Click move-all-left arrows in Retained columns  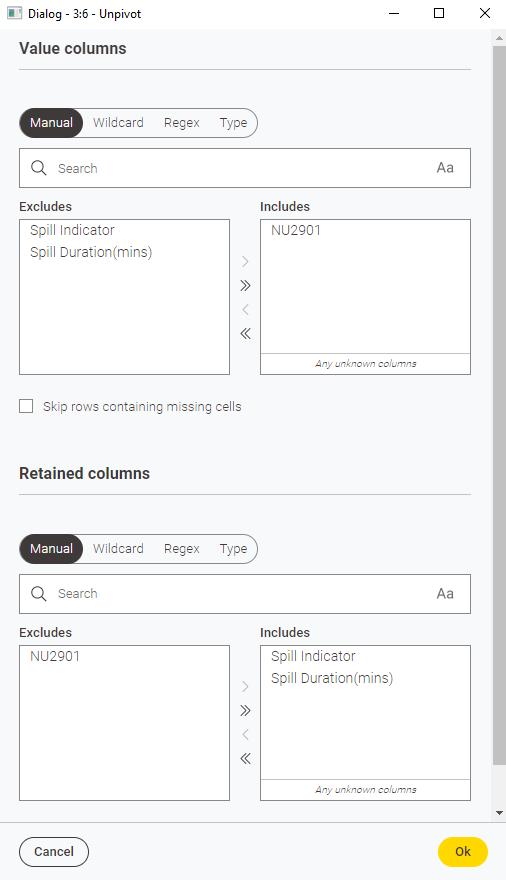coord(245,759)
